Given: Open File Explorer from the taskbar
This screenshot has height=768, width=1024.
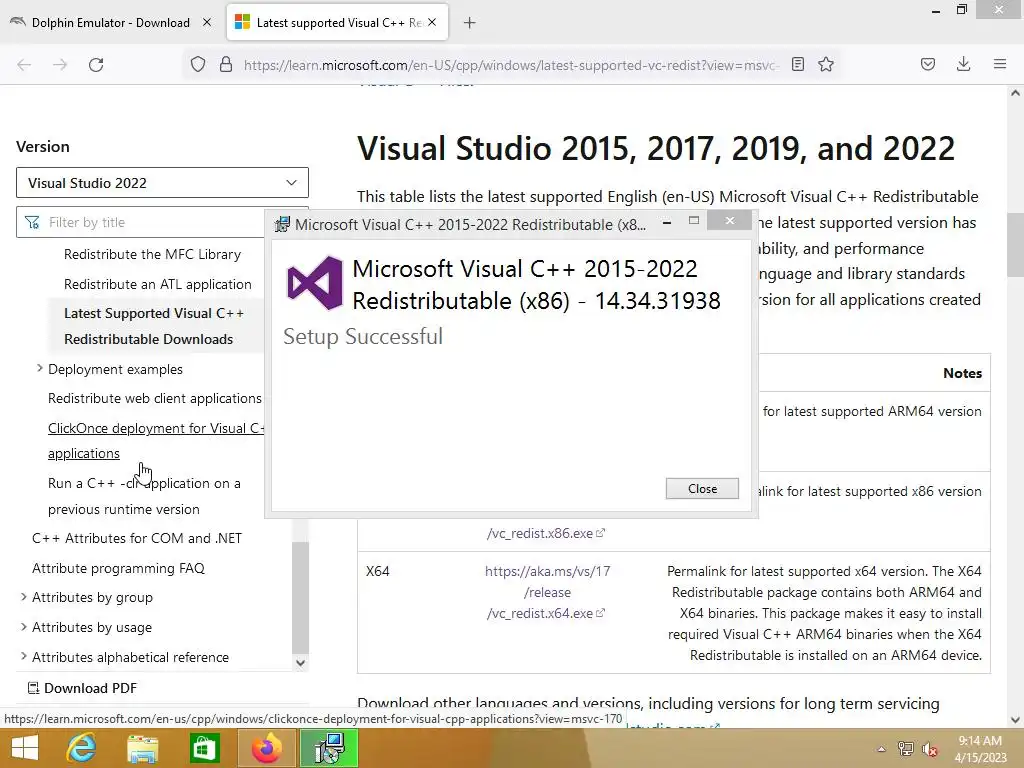Looking at the screenshot, I should (x=142, y=748).
